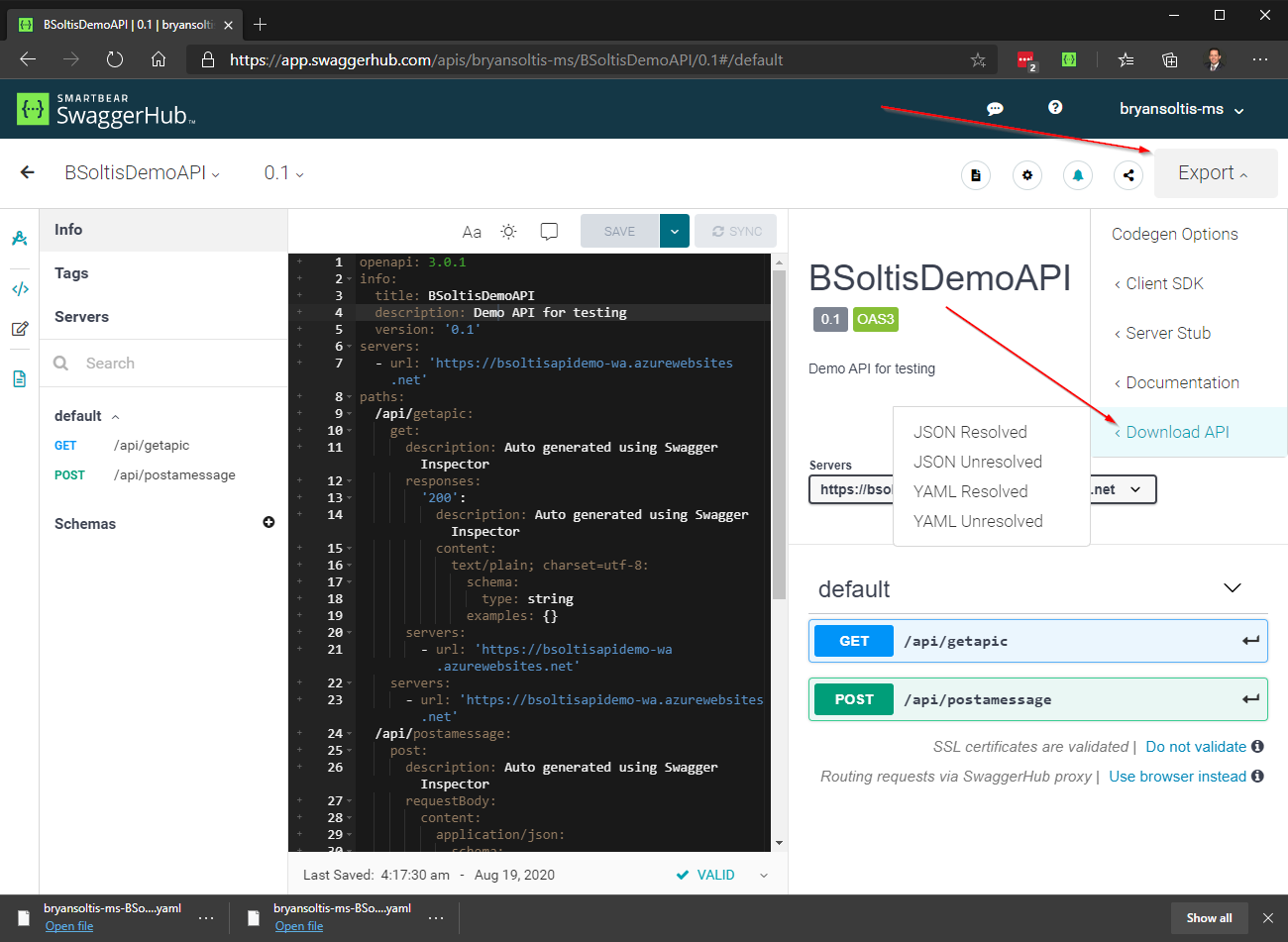Click Use browser instead link
1288x942 pixels.
click(x=1177, y=777)
